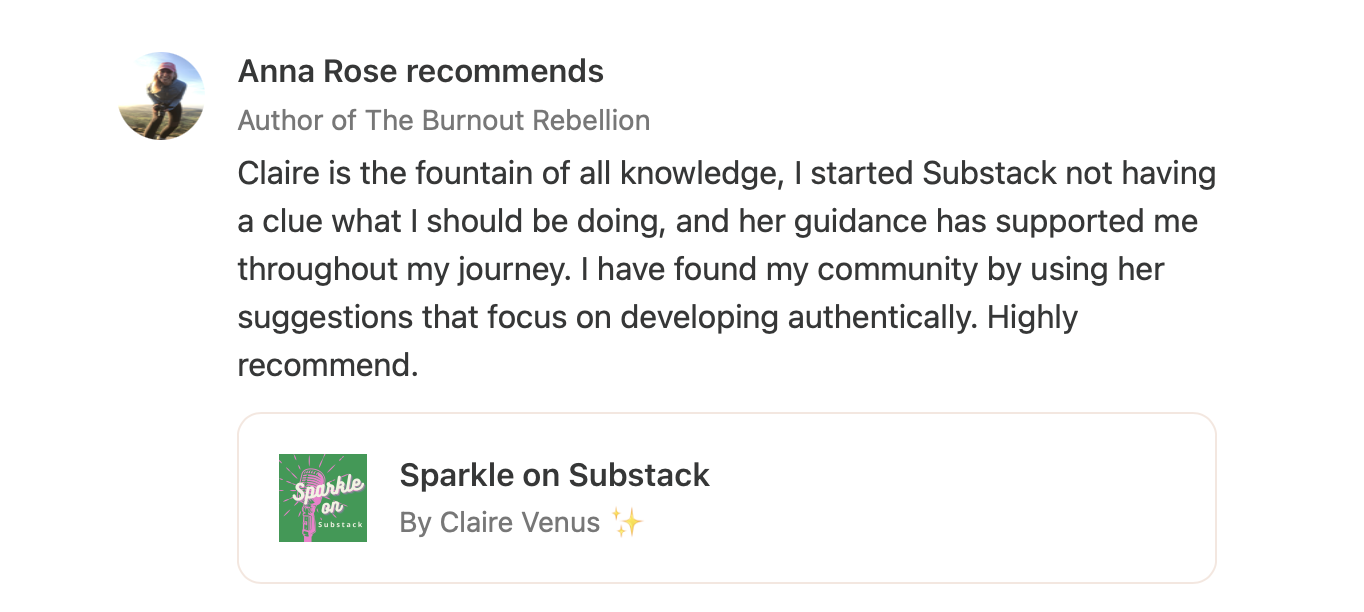
Task: Click "Highly" at the end of the fourth line
Action: point(1032,317)
